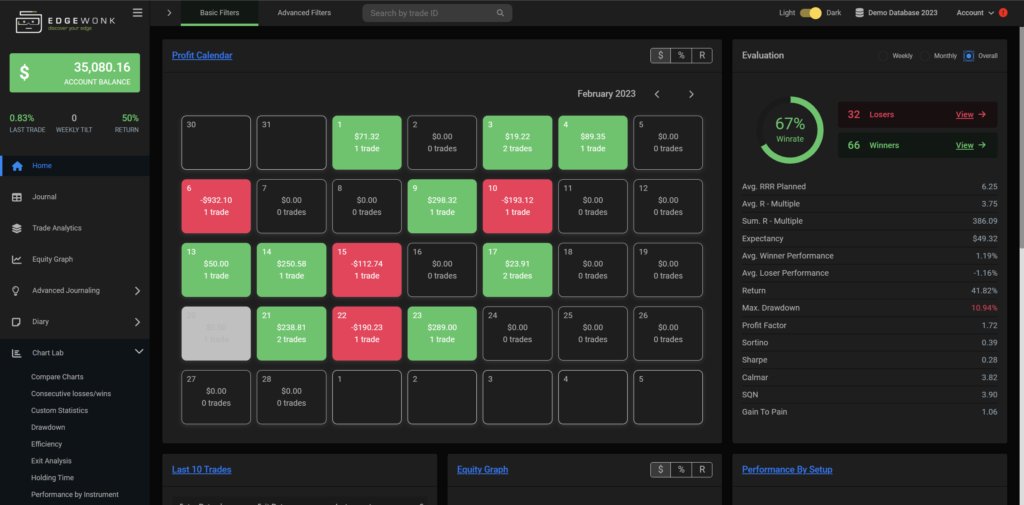Open the Account dropdown
The image size is (1024, 505).
click(x=974, y=12)
